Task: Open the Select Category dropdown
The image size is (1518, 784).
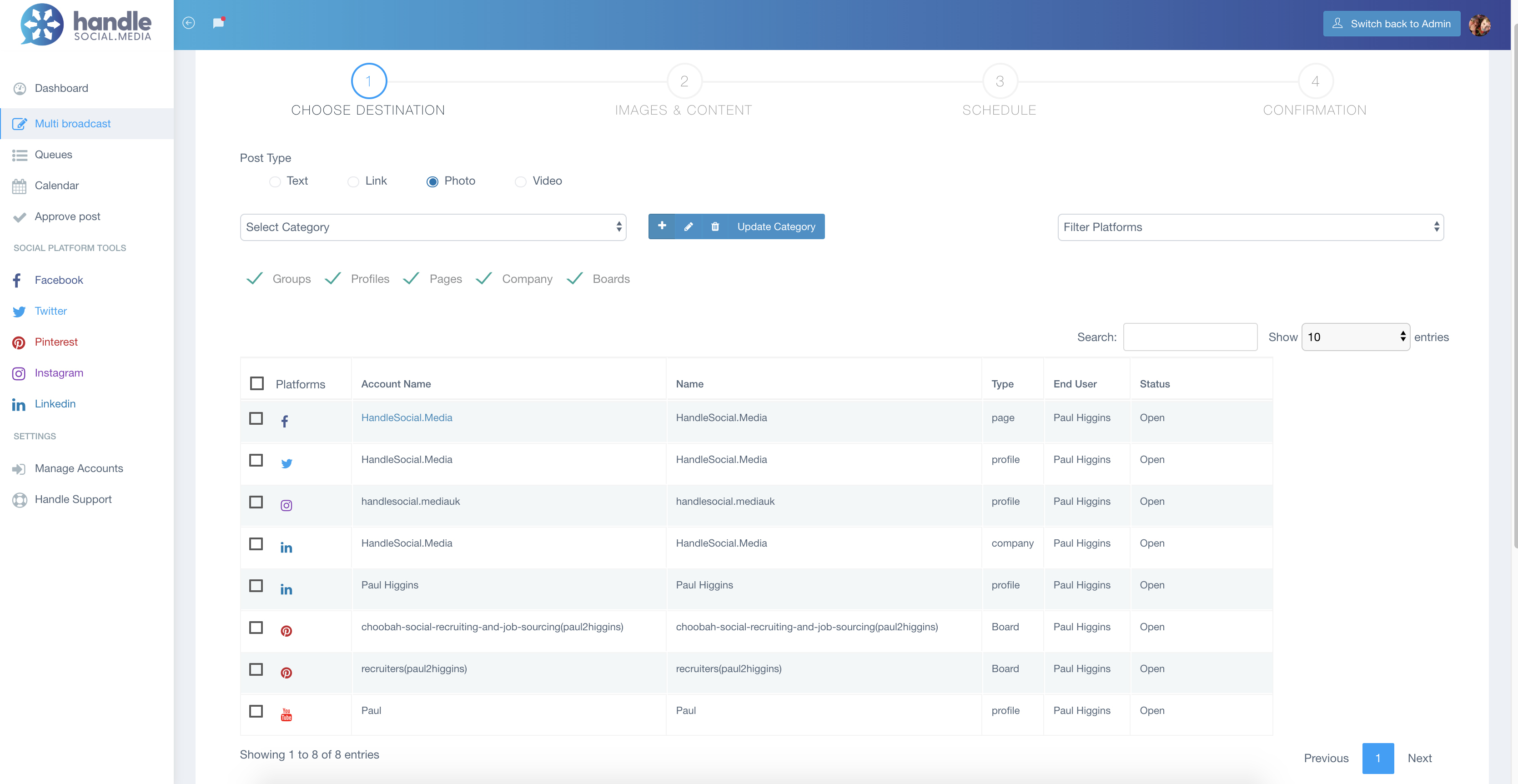Action: pos(432,227)
